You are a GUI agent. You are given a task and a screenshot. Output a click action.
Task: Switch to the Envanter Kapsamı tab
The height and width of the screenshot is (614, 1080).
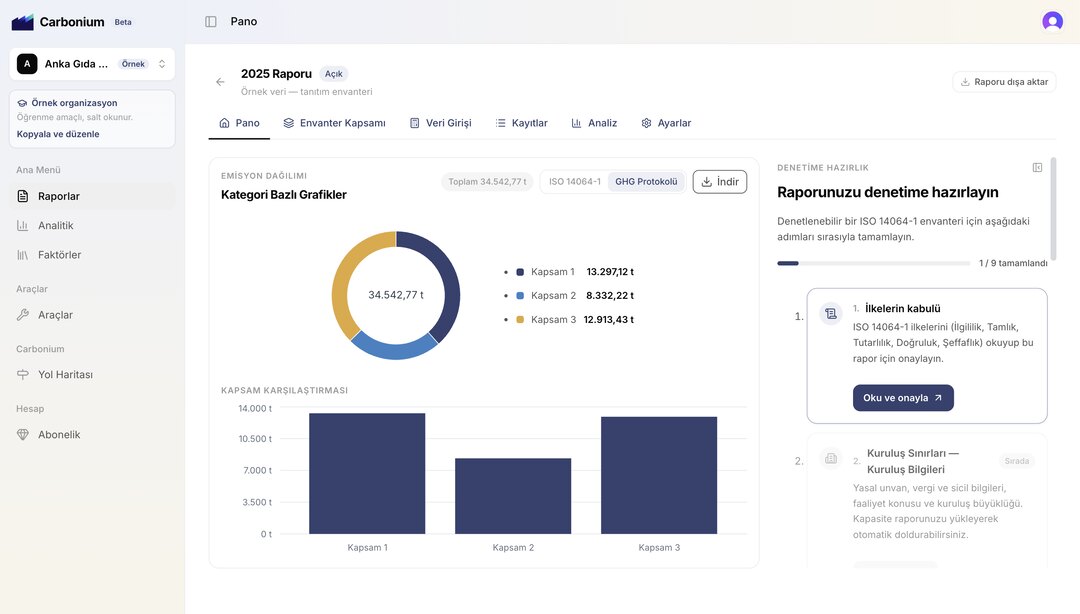coord(334,123)
